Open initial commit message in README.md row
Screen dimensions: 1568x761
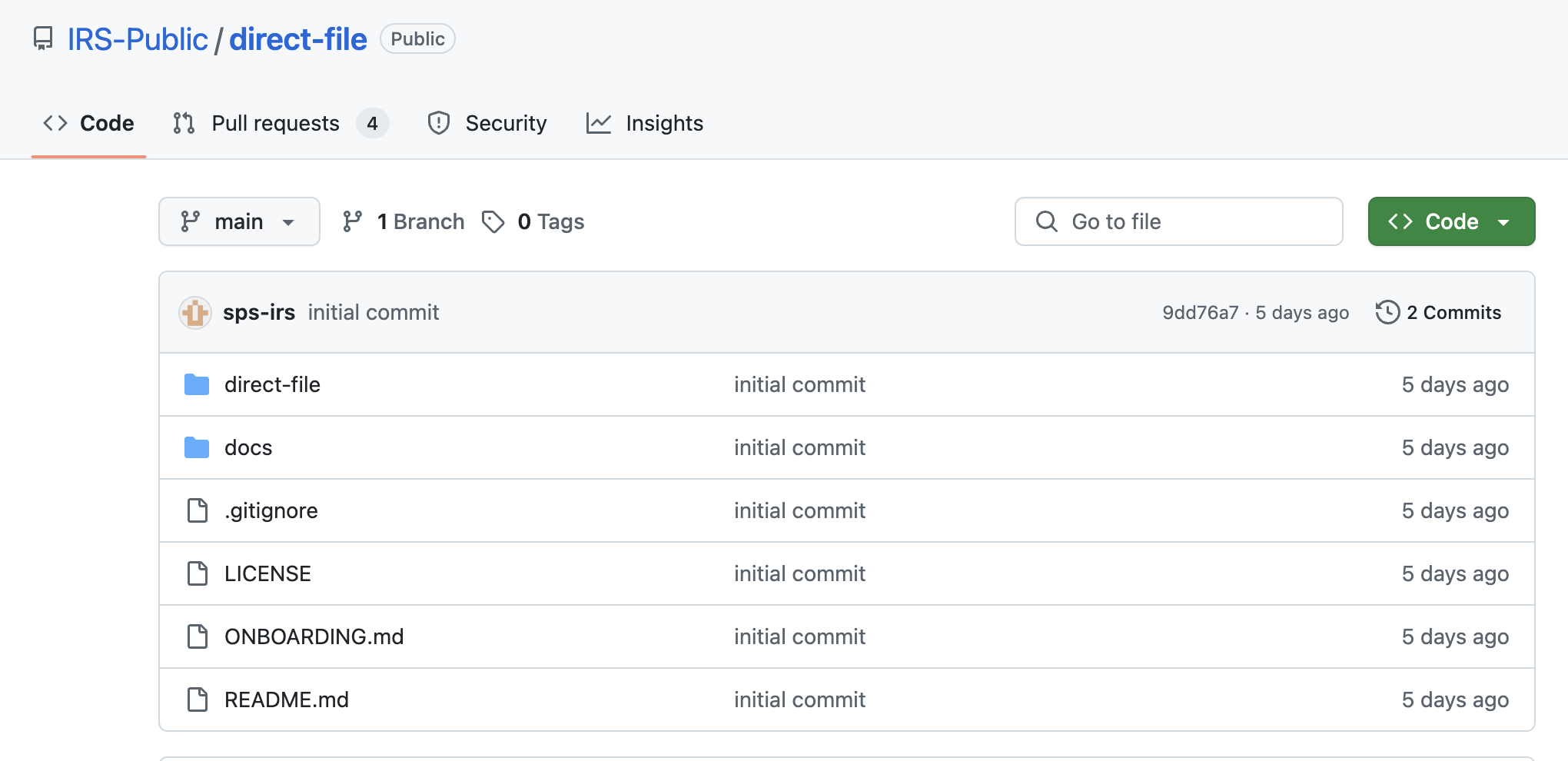[x=799, y=700]
